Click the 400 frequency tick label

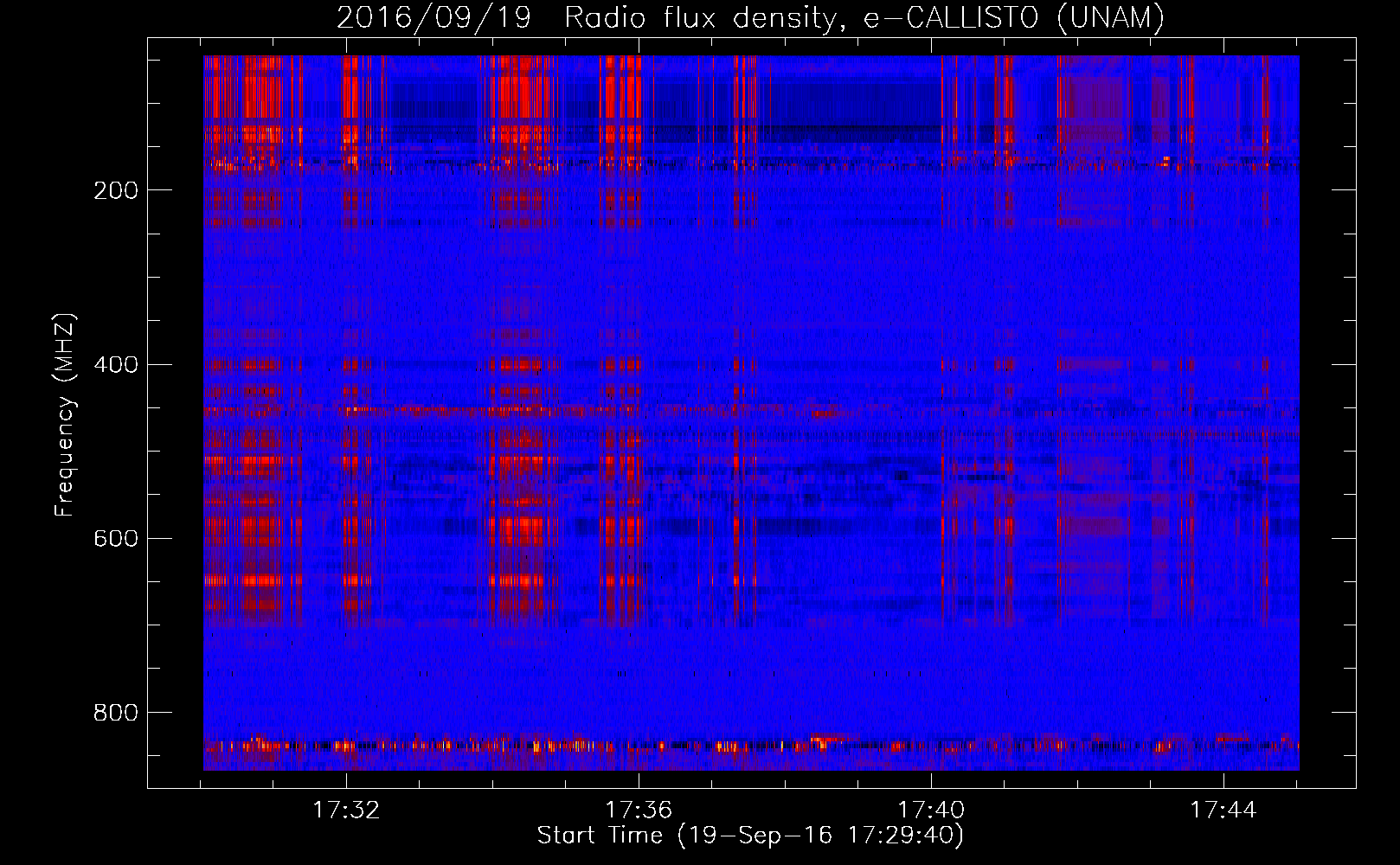[x=116, y=364]
